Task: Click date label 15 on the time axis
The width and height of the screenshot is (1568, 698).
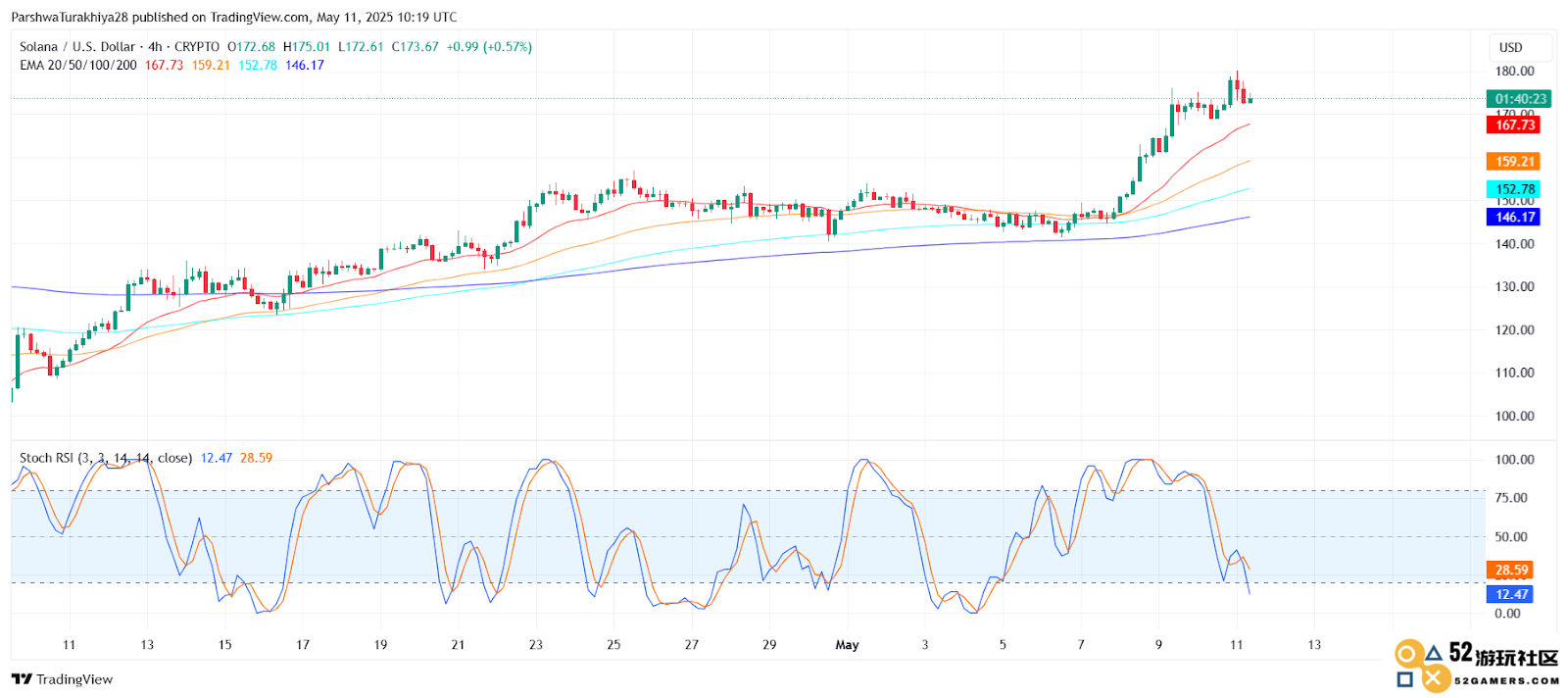Action: (x=224, y=645)
